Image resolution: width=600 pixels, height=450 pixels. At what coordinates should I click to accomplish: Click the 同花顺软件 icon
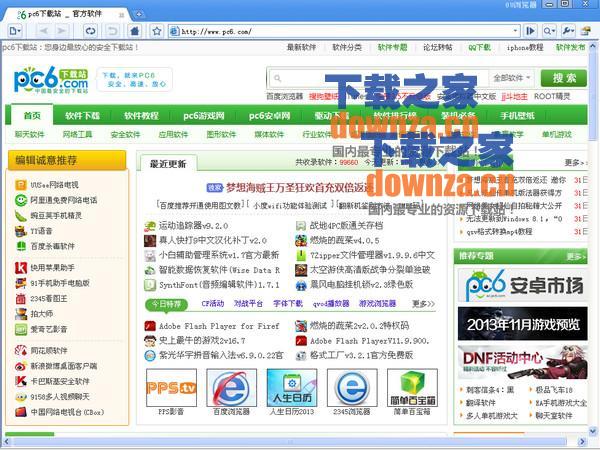click(x=21, y=351)
